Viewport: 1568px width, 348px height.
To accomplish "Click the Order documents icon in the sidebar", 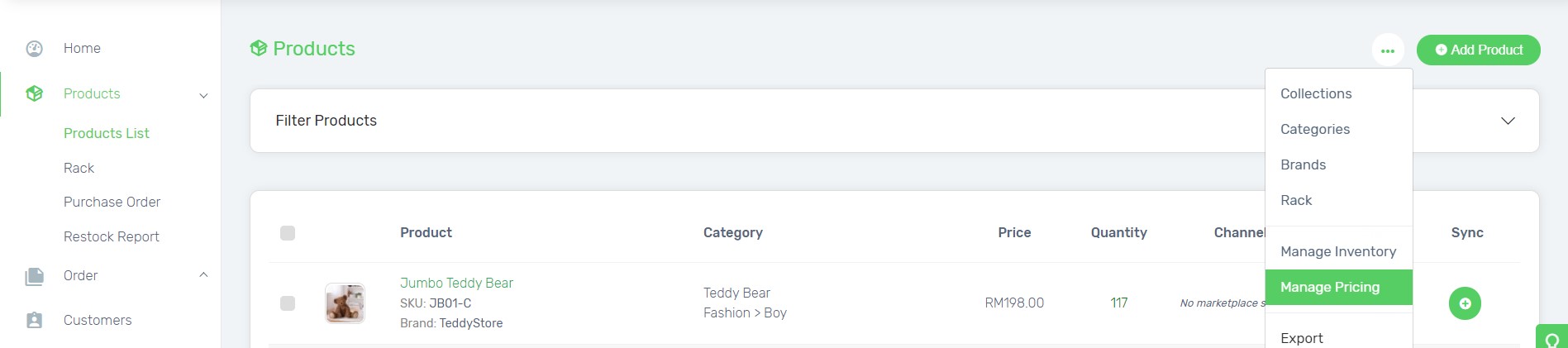I will point(34,276).
